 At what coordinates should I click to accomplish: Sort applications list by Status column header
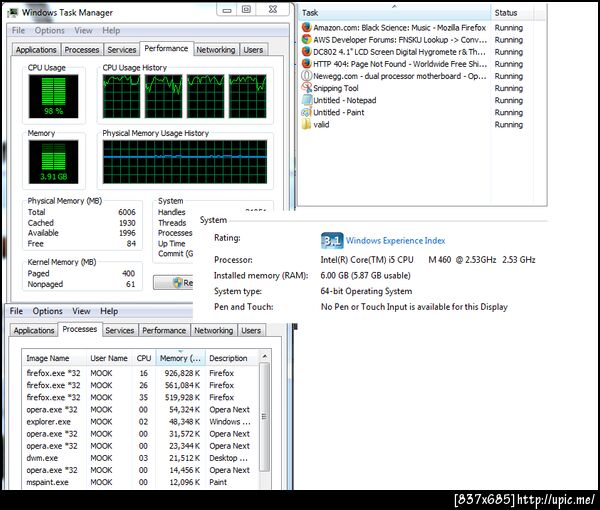(x=512, y=13)
